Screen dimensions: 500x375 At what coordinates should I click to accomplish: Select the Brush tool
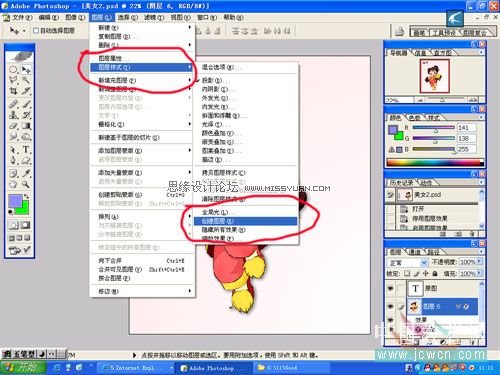26,104
